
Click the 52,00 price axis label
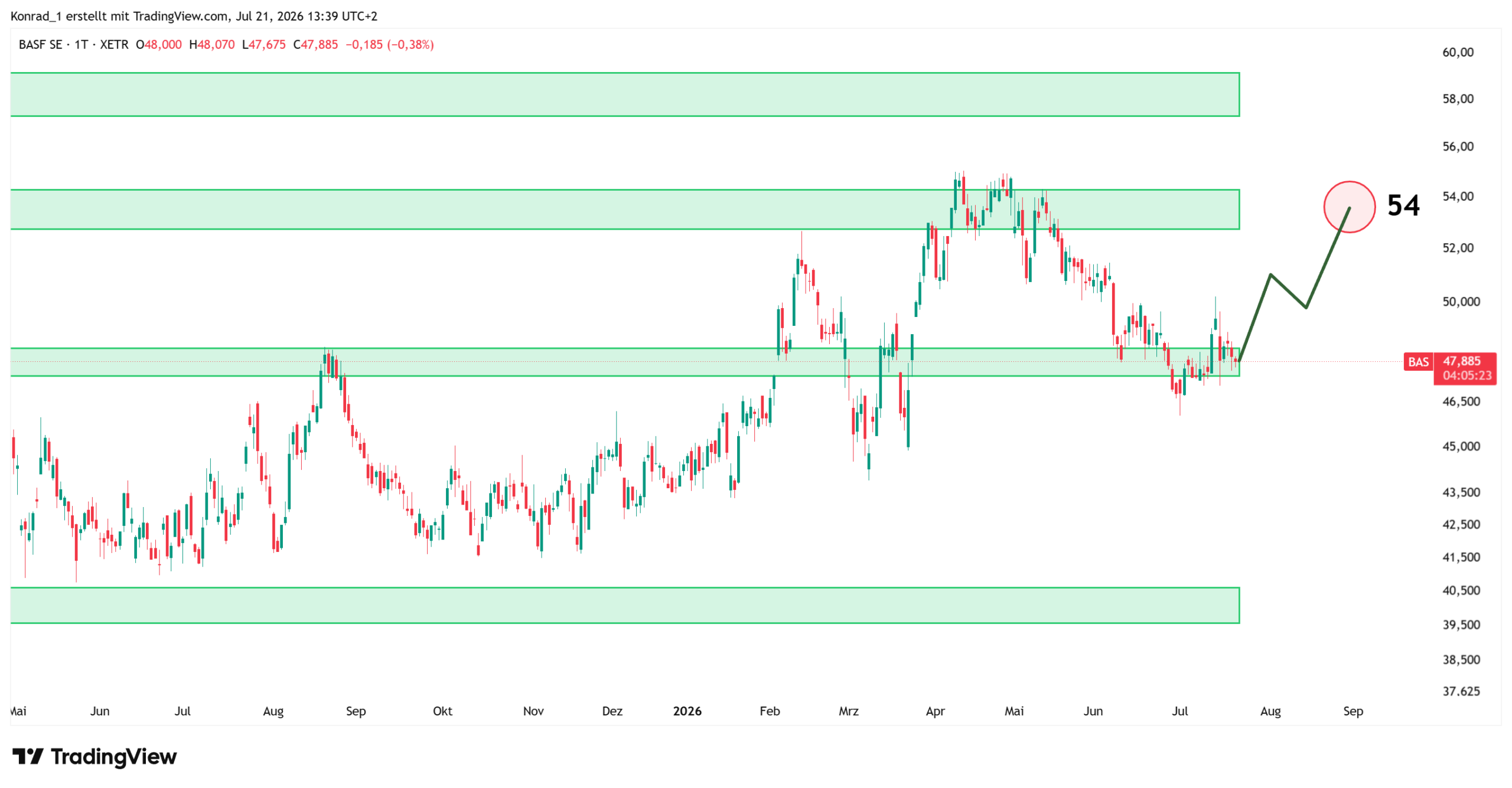pos(1458,248)
